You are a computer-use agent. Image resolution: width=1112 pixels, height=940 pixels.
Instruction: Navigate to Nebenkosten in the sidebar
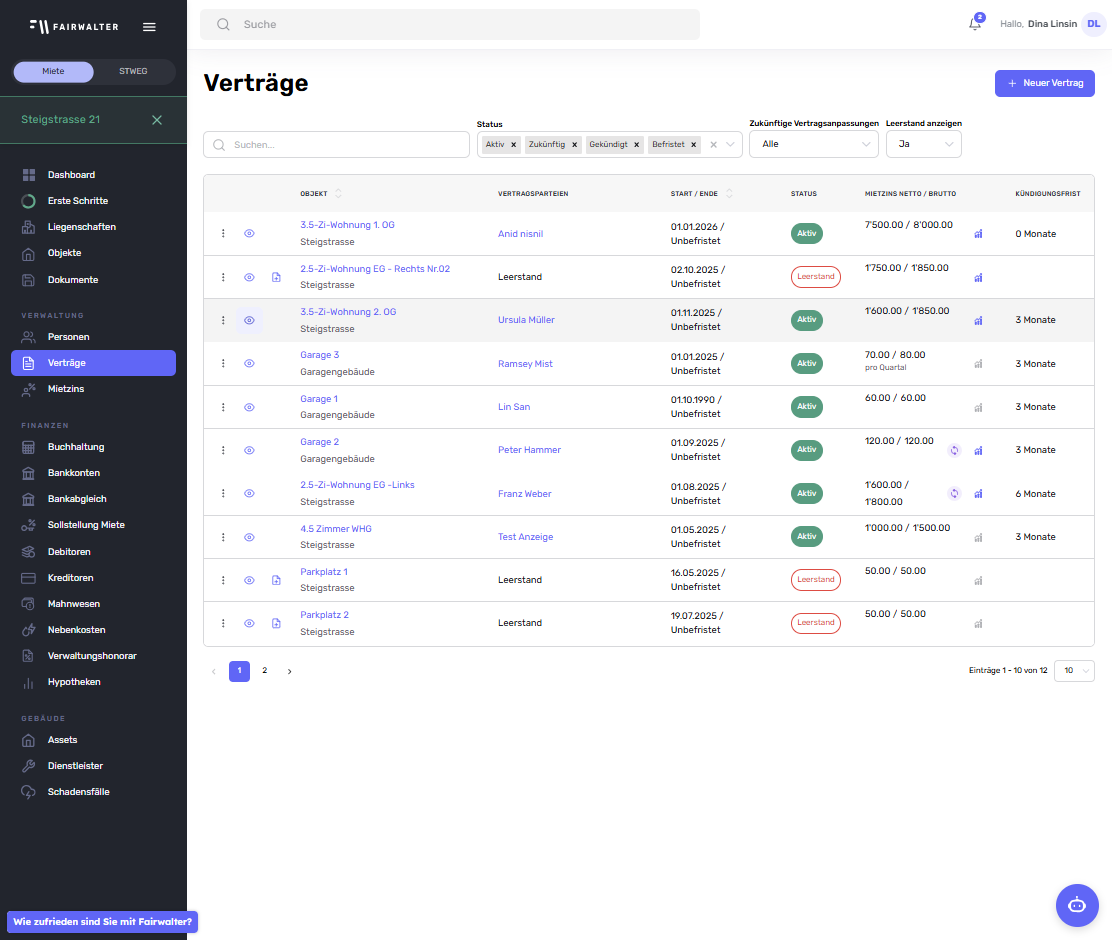[76, 630]
